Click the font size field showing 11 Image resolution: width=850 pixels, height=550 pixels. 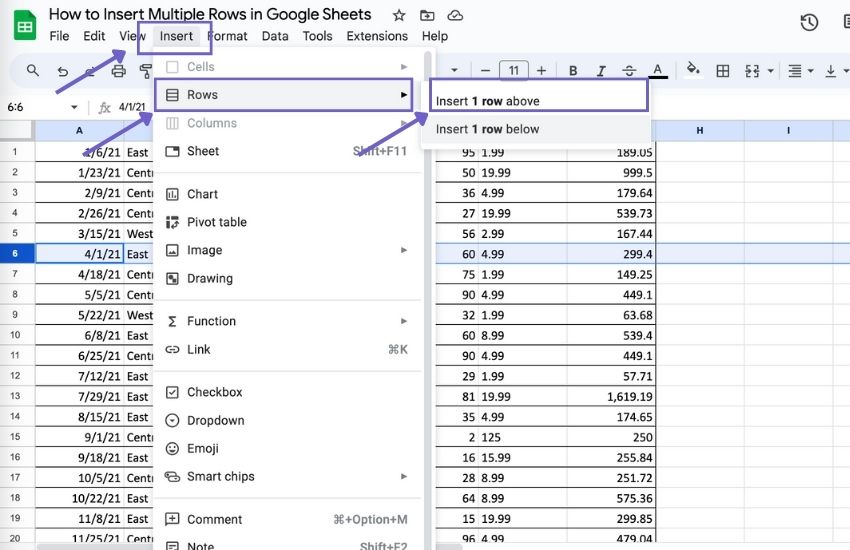(x=513, y=70)
